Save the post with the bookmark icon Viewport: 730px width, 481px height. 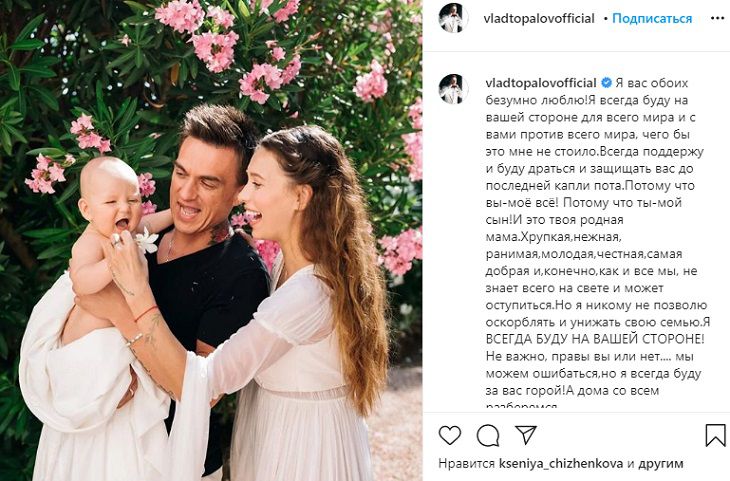point(715,436)
